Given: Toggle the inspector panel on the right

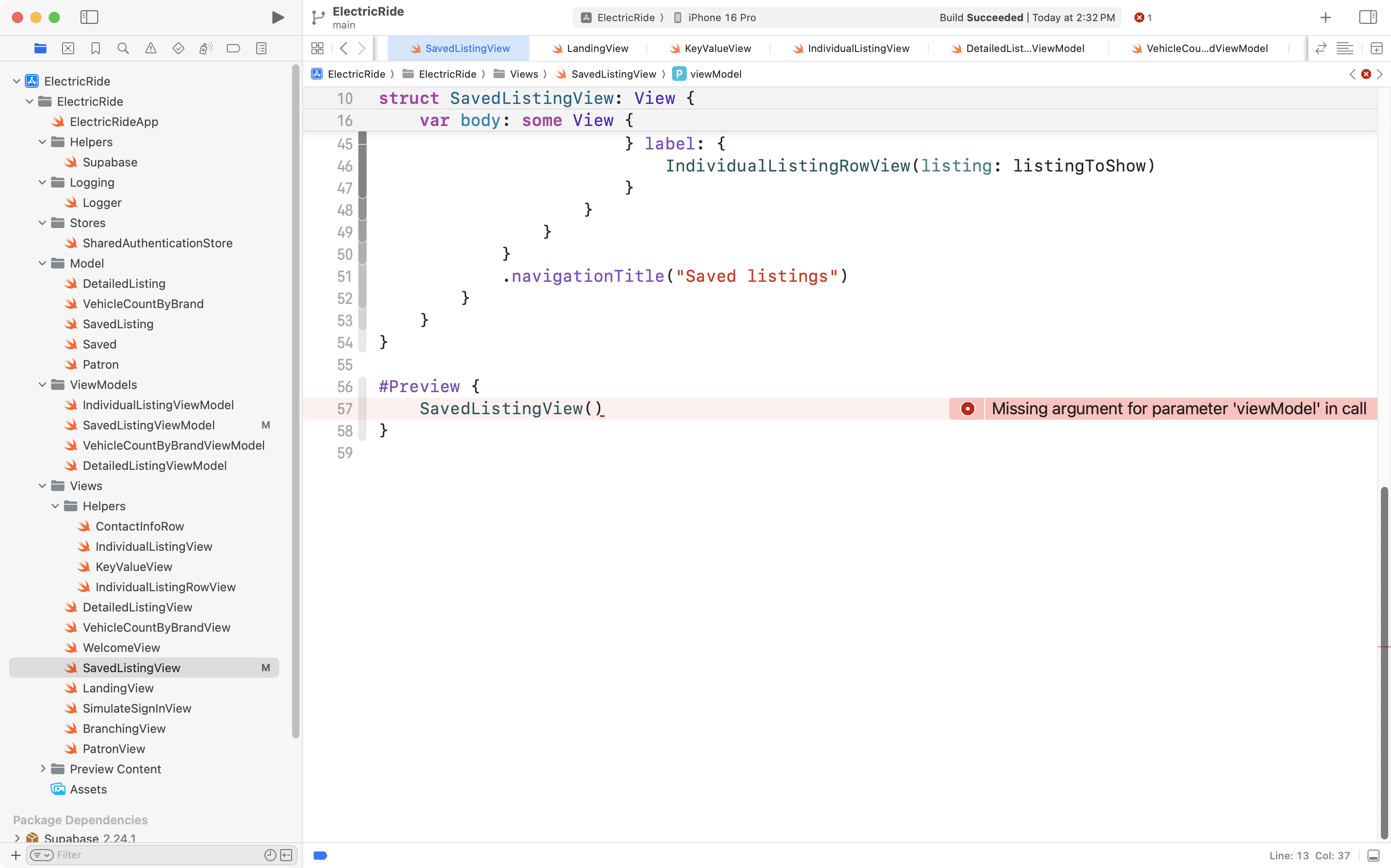Looking at the screenshot, I should [1368, 17].
